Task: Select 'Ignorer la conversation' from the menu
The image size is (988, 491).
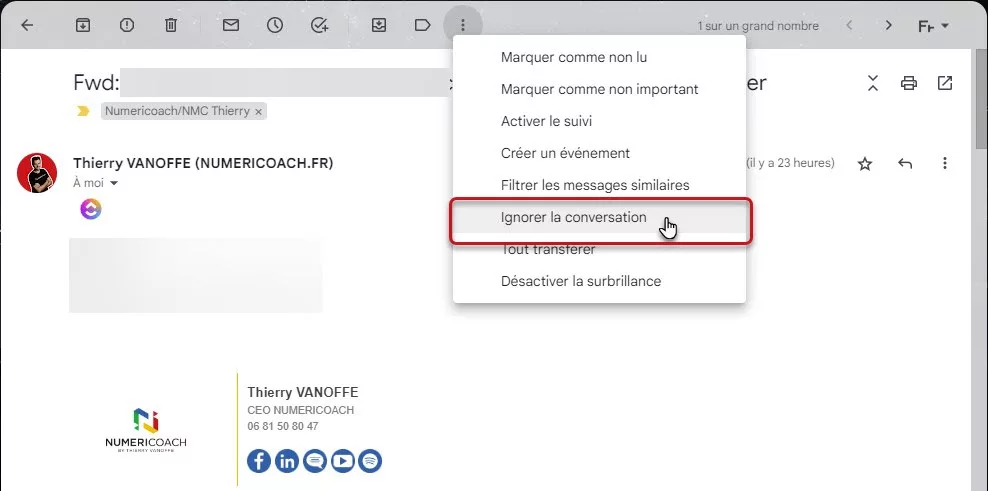Action: click(x=573, y=217)
